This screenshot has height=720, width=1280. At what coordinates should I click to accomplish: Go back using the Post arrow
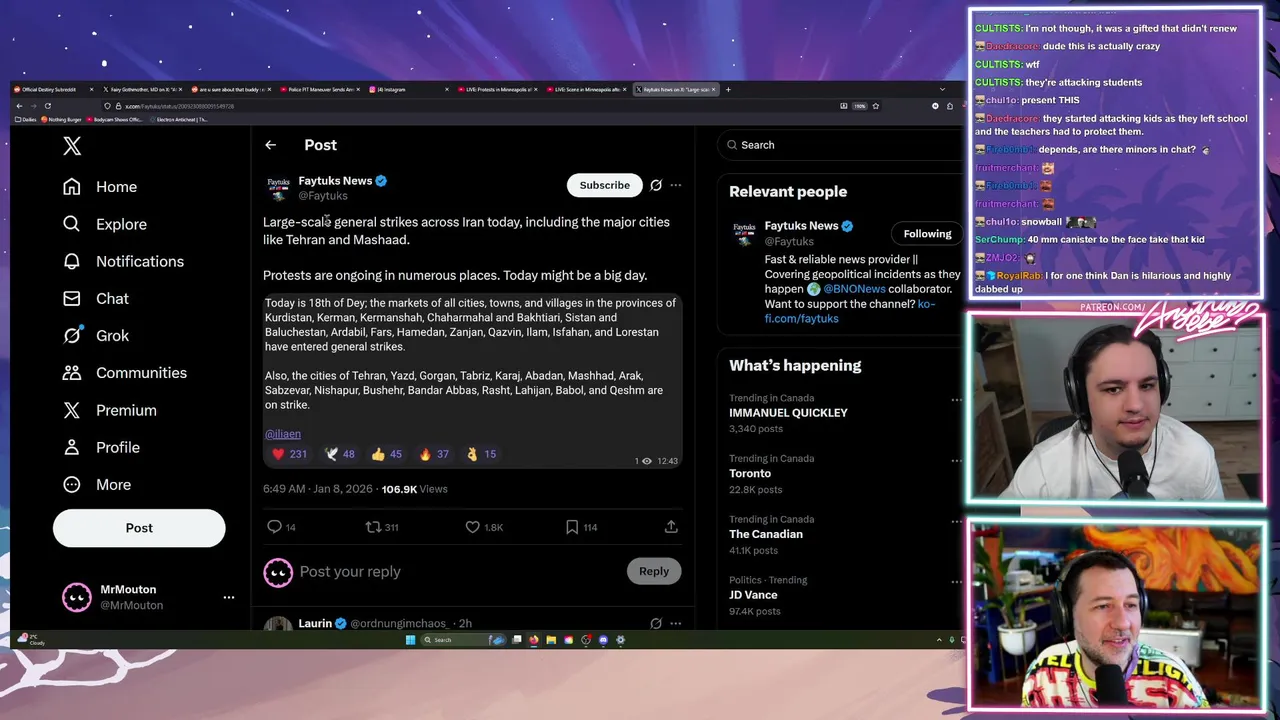click(x=270, y=145)
